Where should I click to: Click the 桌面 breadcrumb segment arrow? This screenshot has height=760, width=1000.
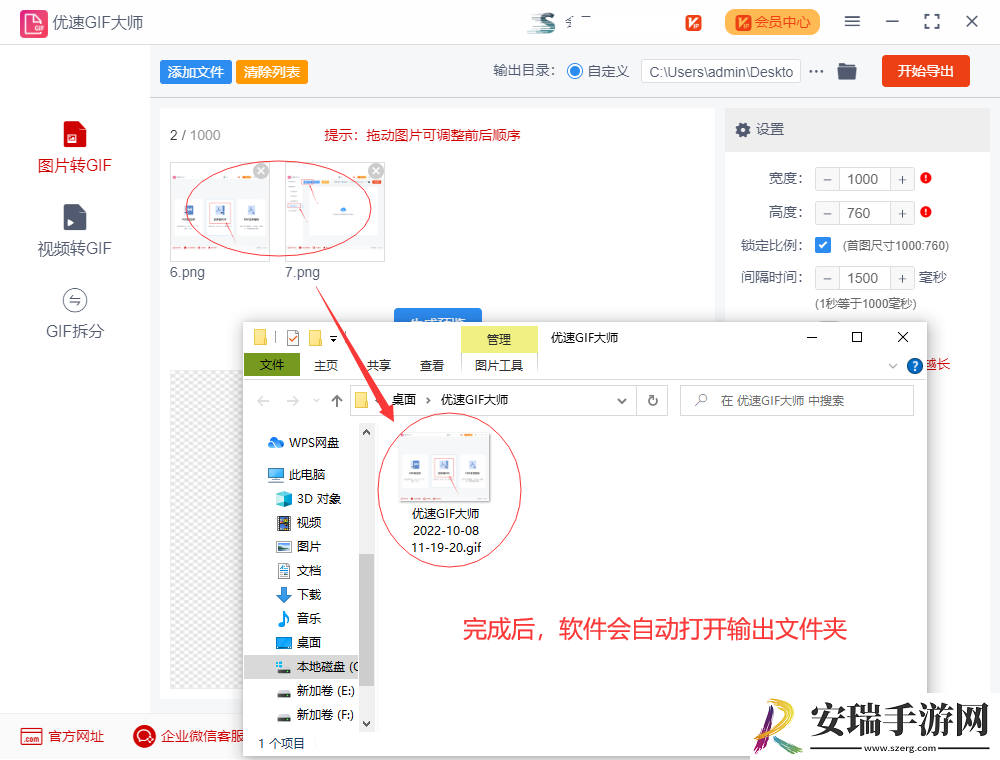tap(428, 400)
